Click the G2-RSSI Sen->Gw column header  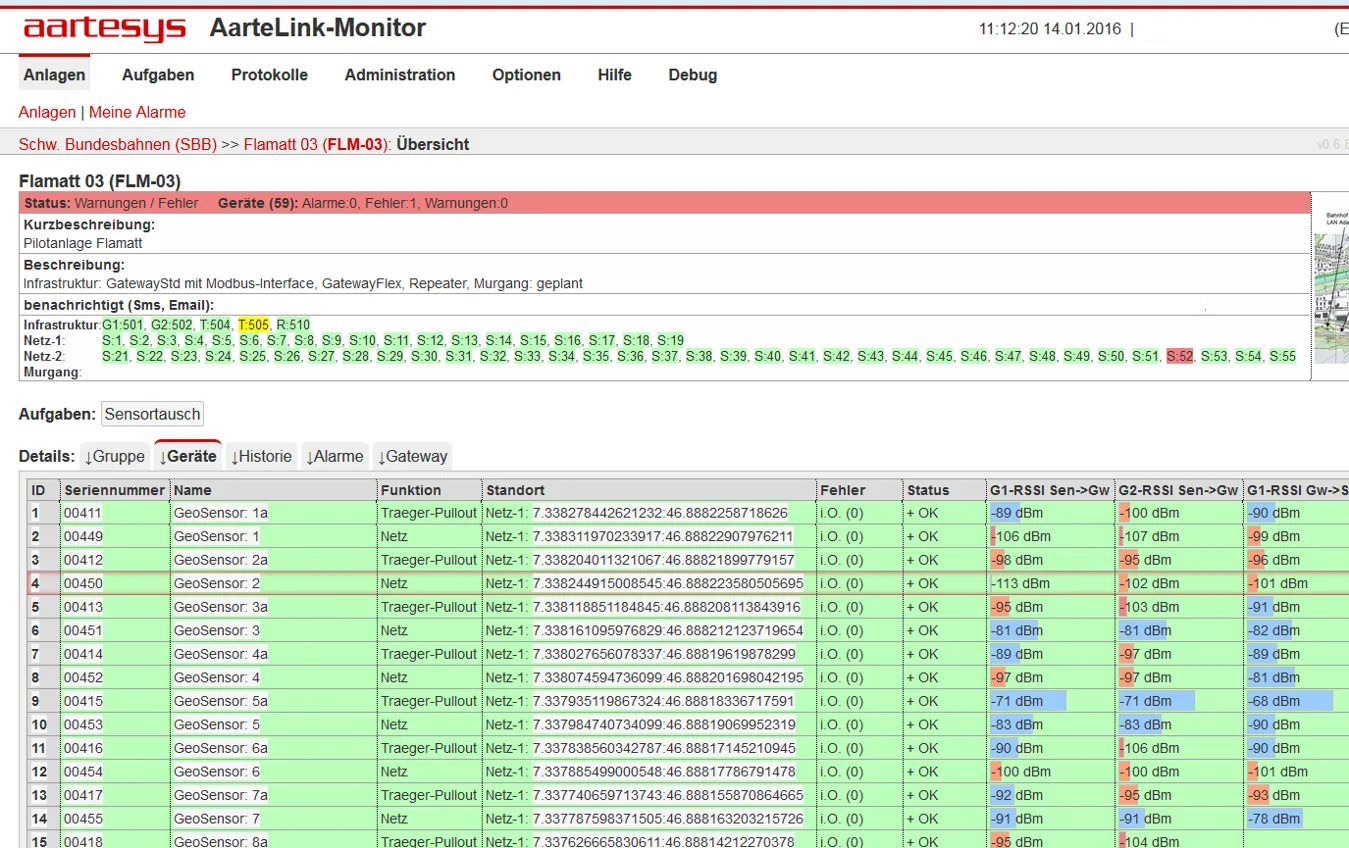coord(1178,490)
